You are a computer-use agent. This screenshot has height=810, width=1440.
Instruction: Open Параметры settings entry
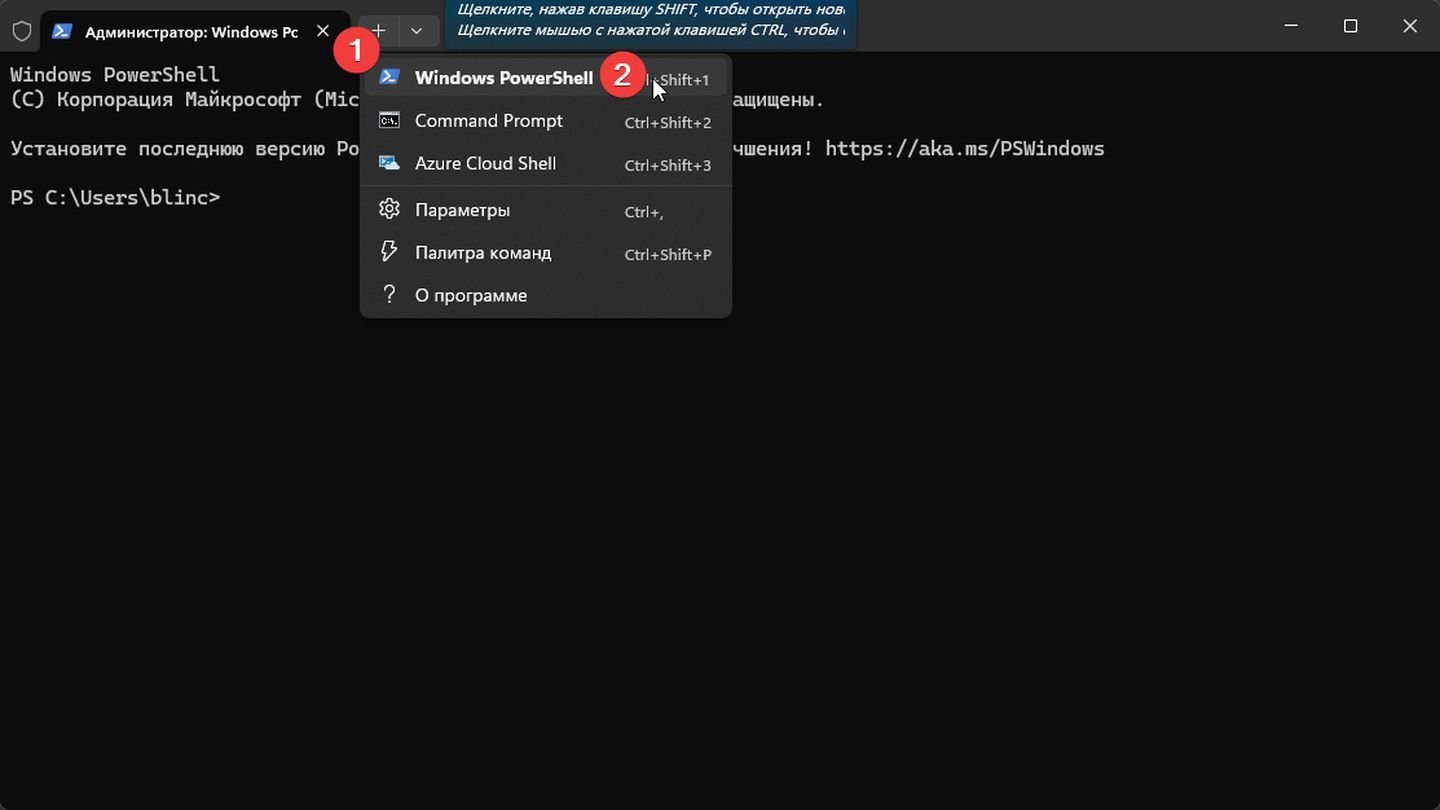click(545, 210)
